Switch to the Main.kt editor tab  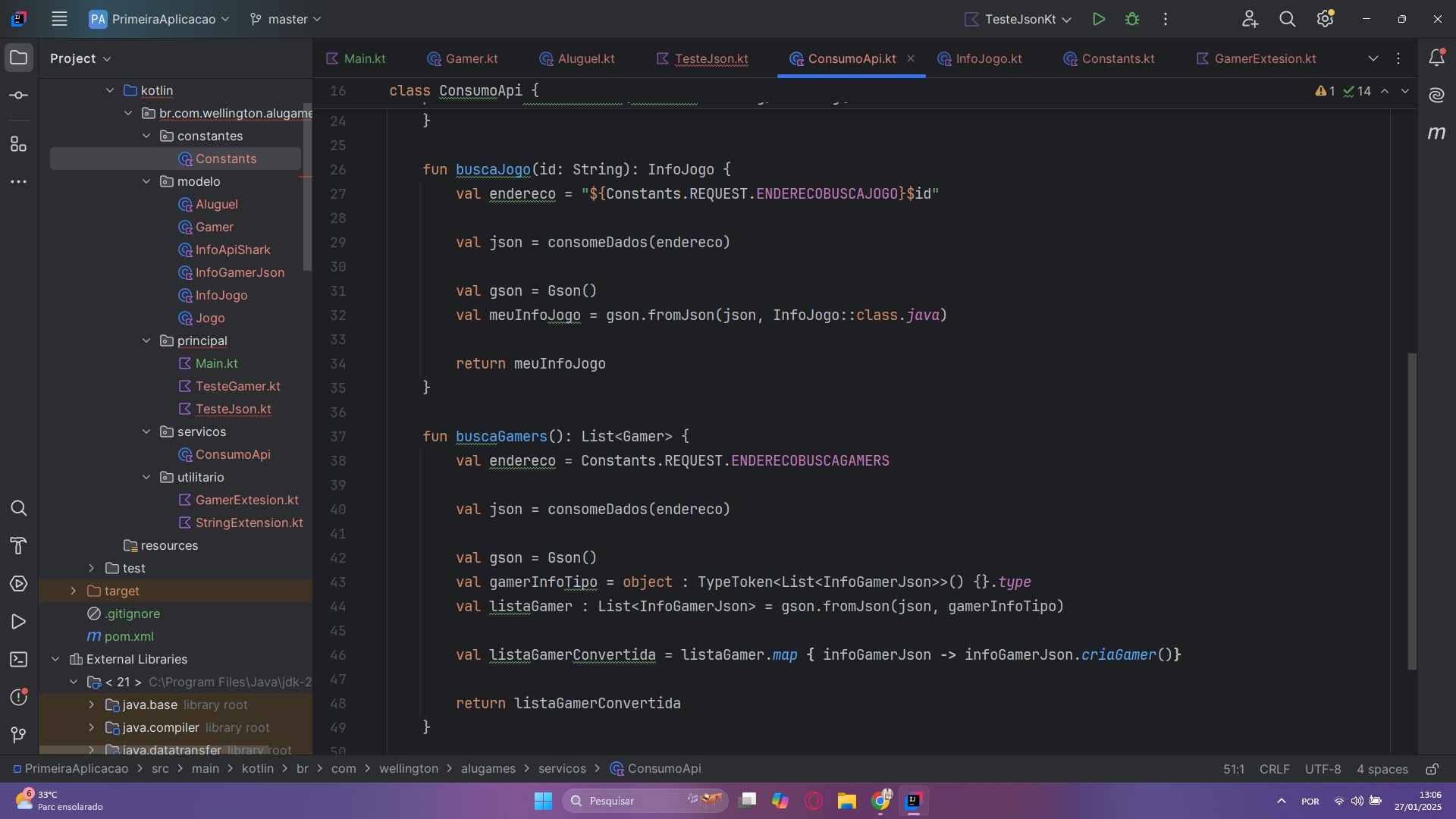coord(356,58)
